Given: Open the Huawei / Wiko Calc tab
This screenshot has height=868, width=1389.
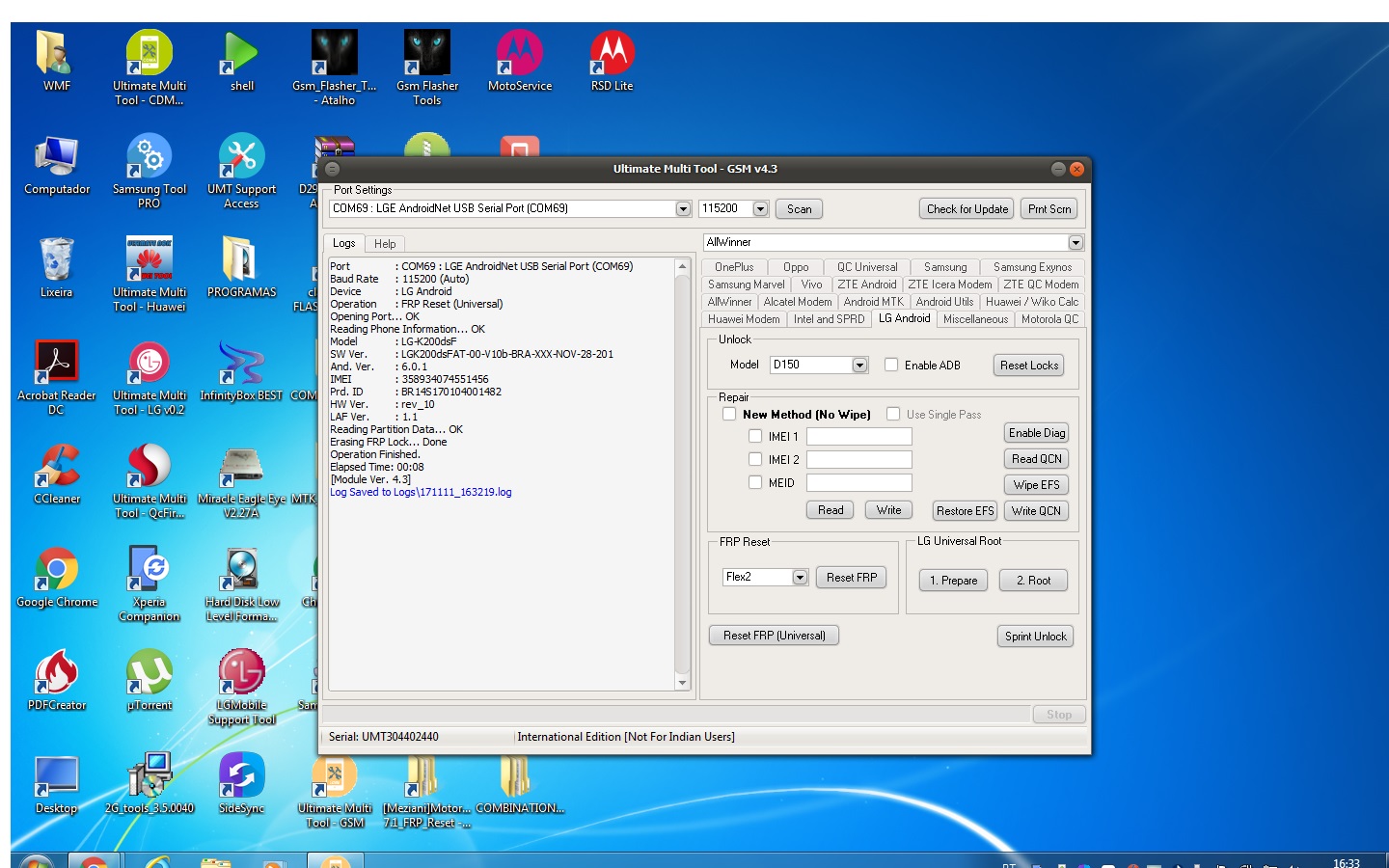Looking at the screenshot, I should tap(1032, 302).
